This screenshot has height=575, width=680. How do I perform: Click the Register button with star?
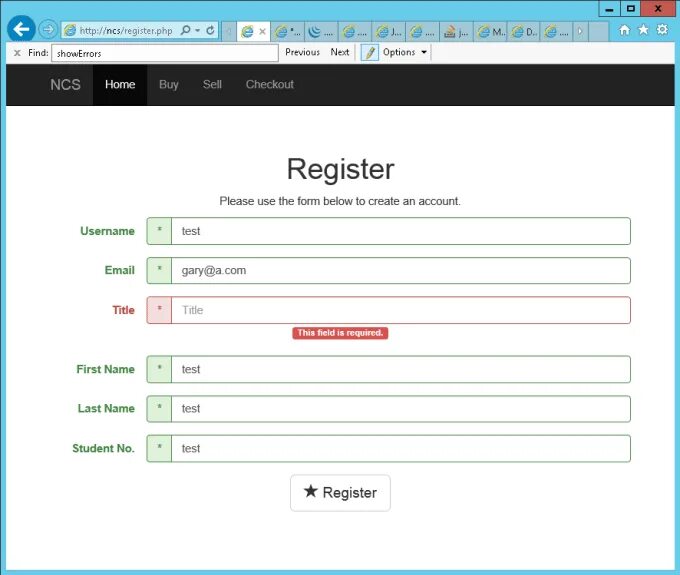pos(340,493)
